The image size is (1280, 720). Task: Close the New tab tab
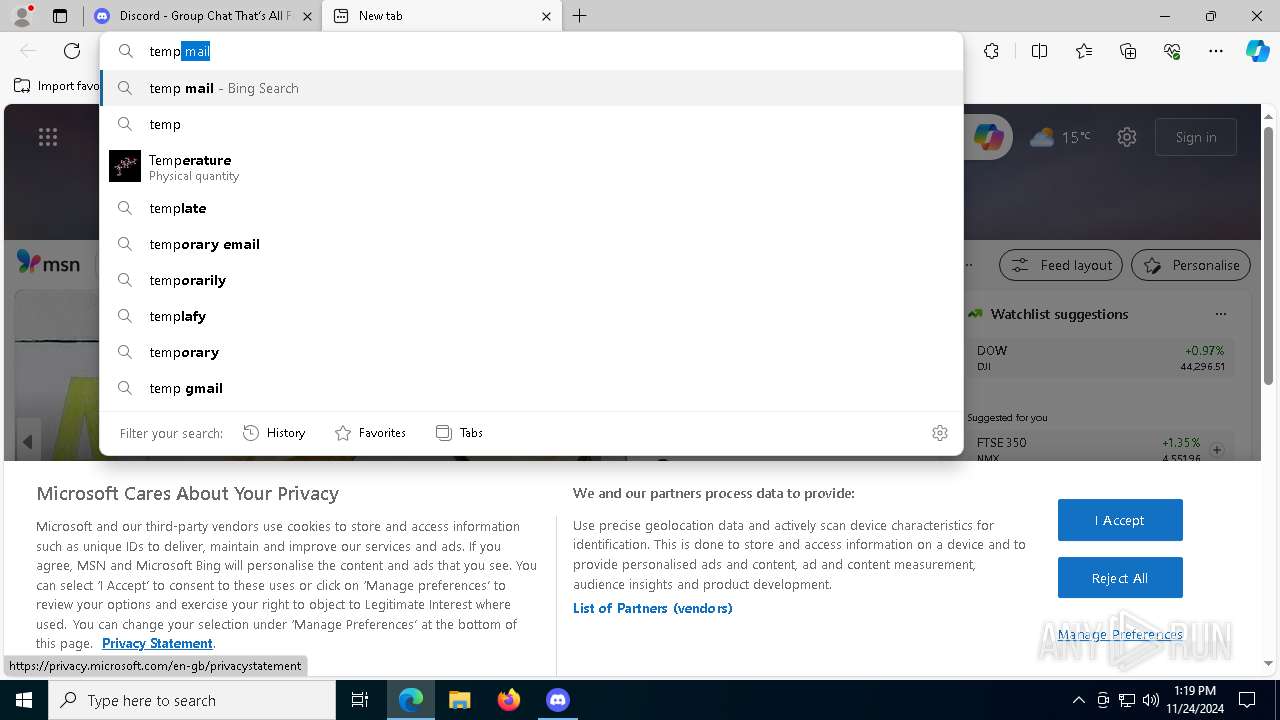pos(546,16)
